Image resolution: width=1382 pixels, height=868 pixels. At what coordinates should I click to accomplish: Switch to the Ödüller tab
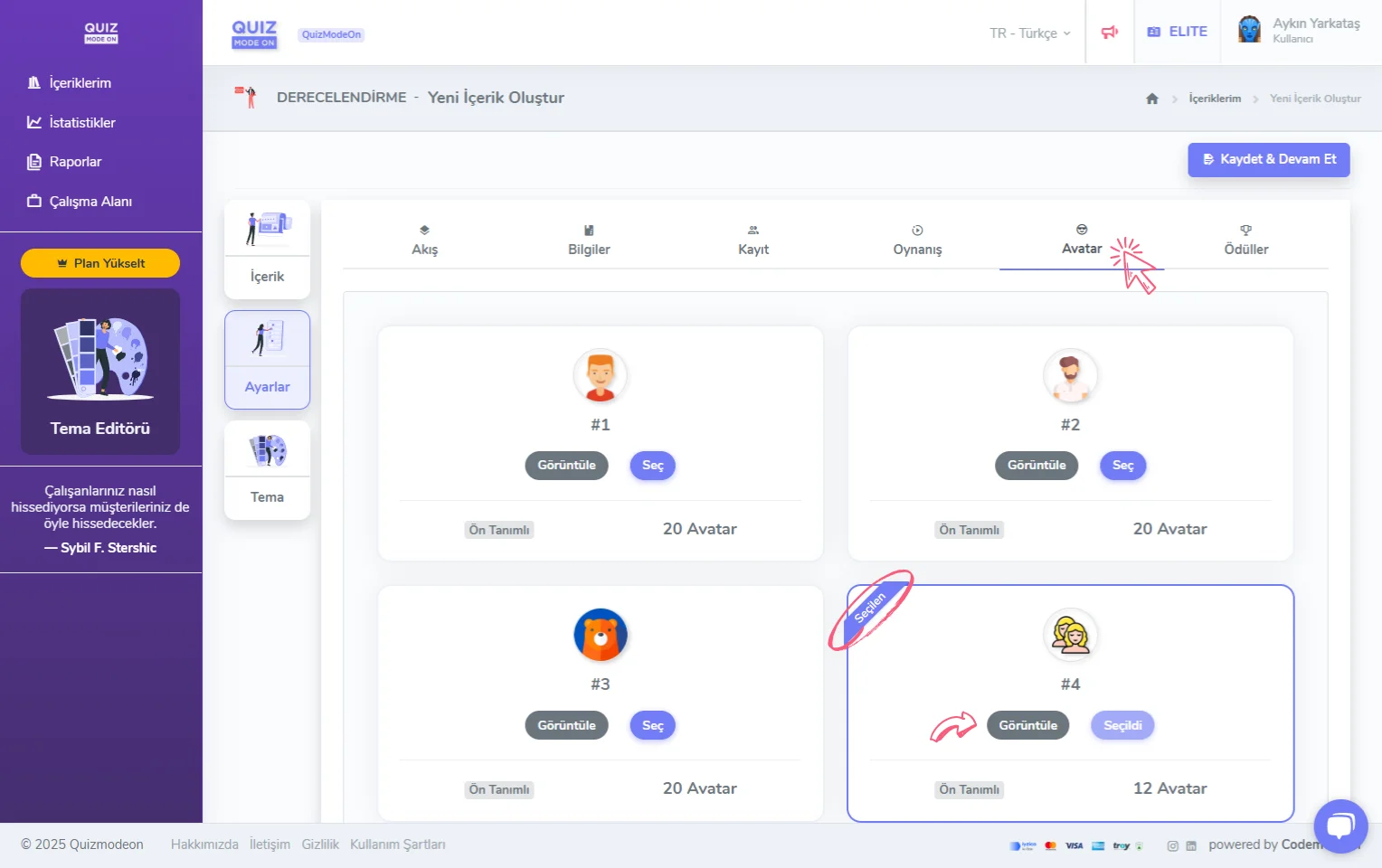pyautogui.click(x=1245, y=241)
